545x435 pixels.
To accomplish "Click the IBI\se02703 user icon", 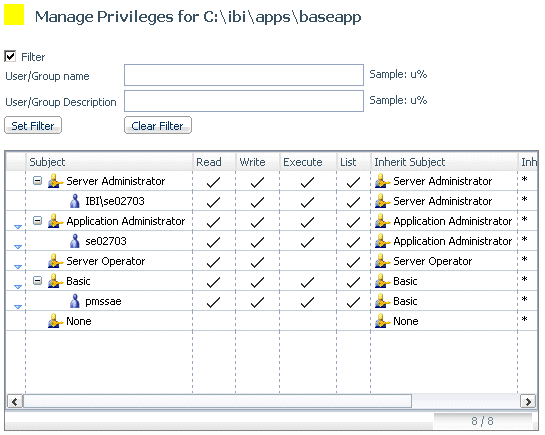I will [74, 201].
